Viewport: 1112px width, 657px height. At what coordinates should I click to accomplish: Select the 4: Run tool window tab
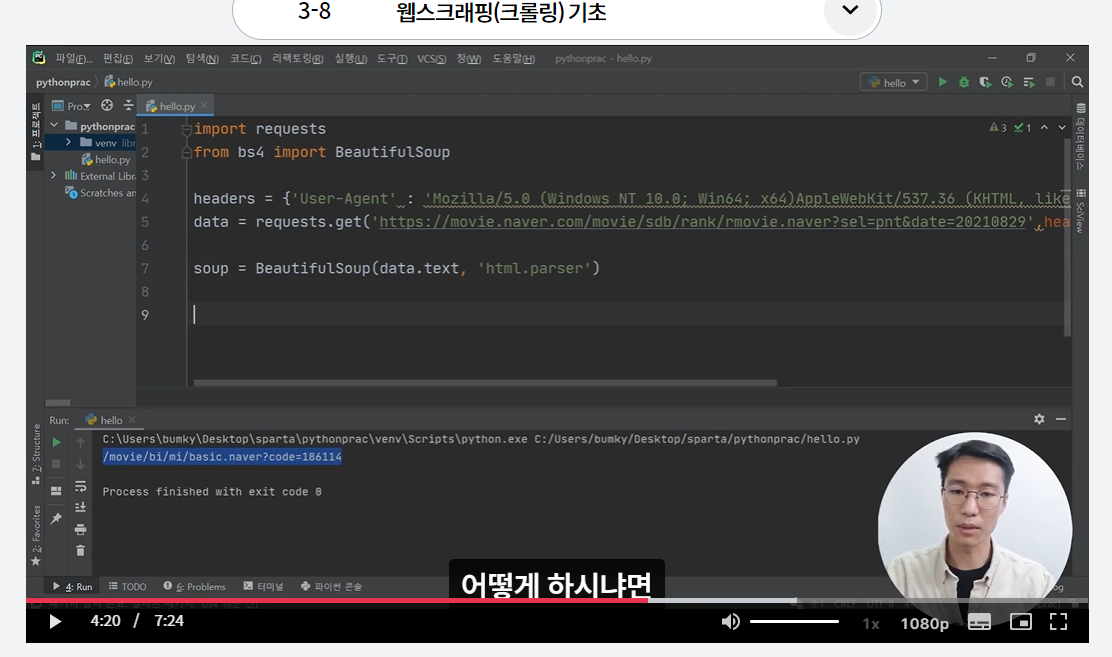tap(72, 587)
